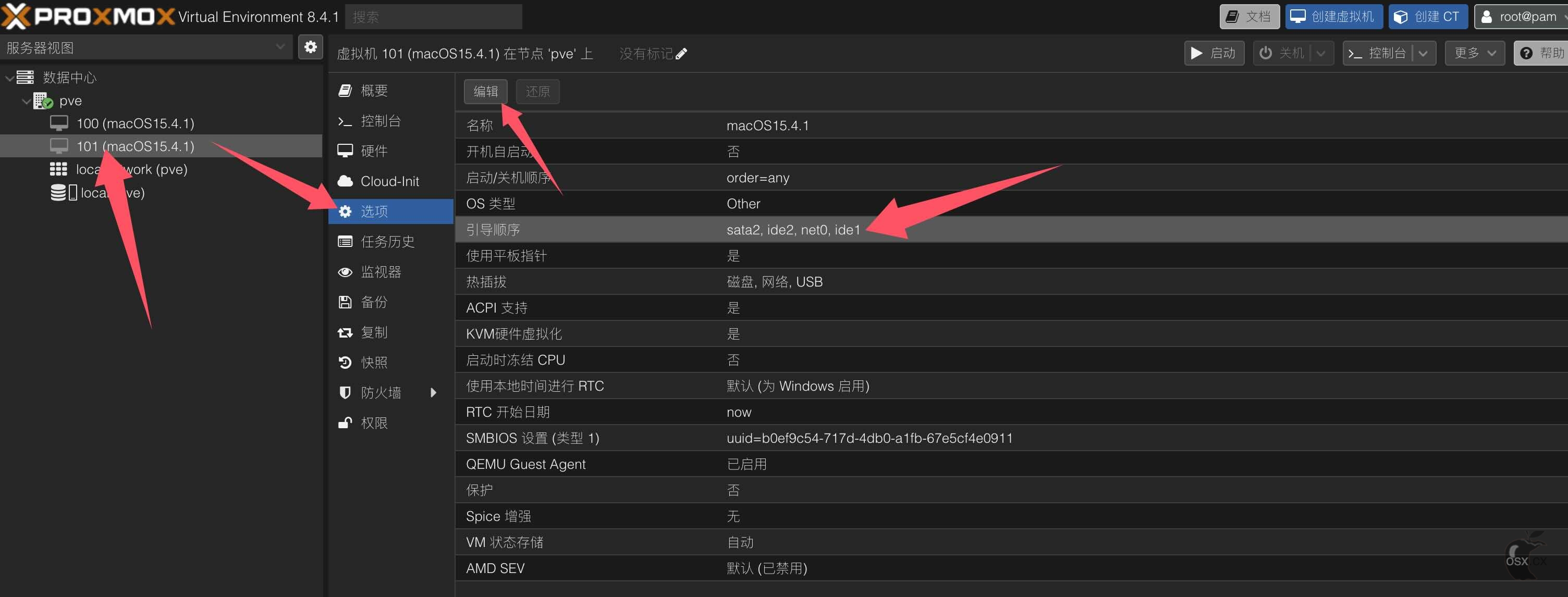Viewport: 1568px width, 597px height.
Task: Click the pve node icon
Action: [43, 101]
